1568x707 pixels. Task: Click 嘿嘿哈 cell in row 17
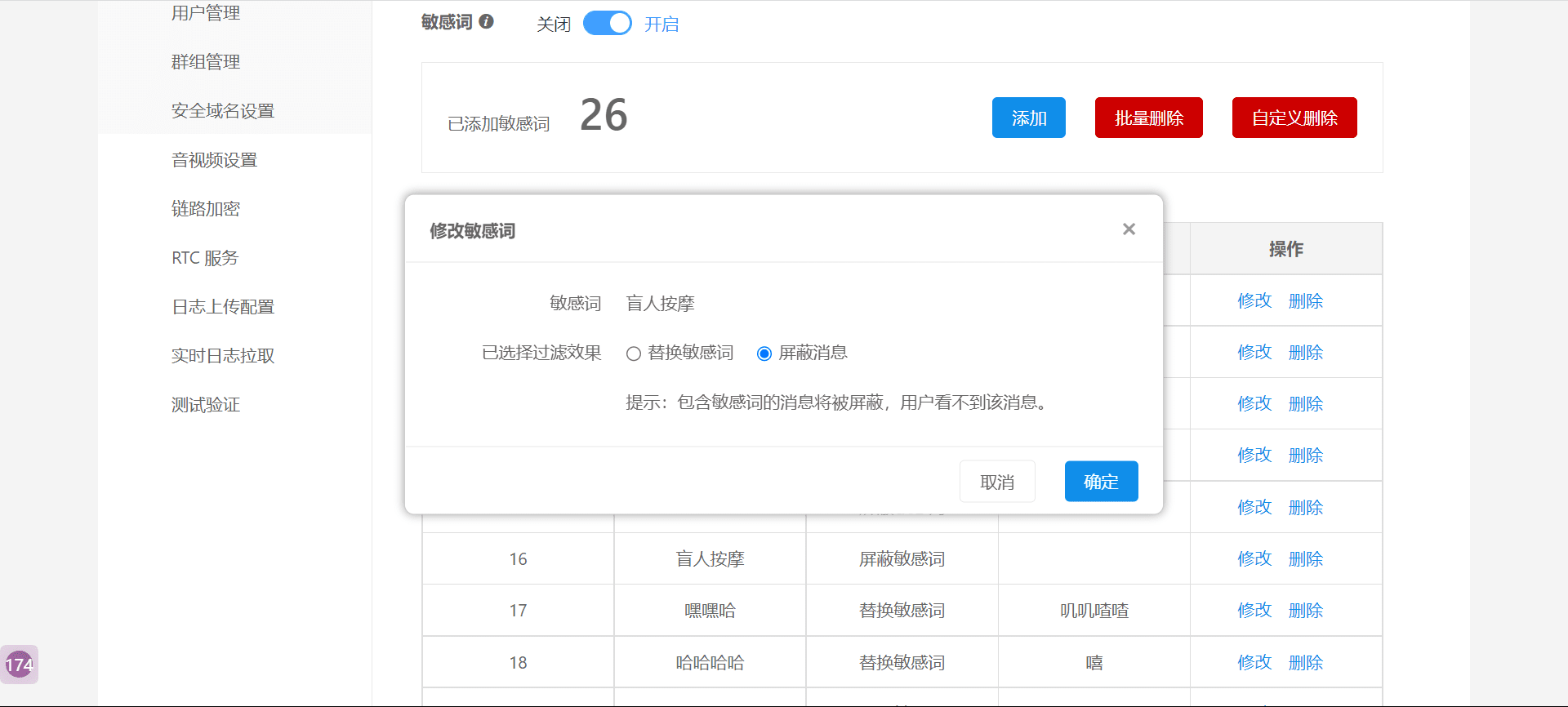[x=710, y=611]
